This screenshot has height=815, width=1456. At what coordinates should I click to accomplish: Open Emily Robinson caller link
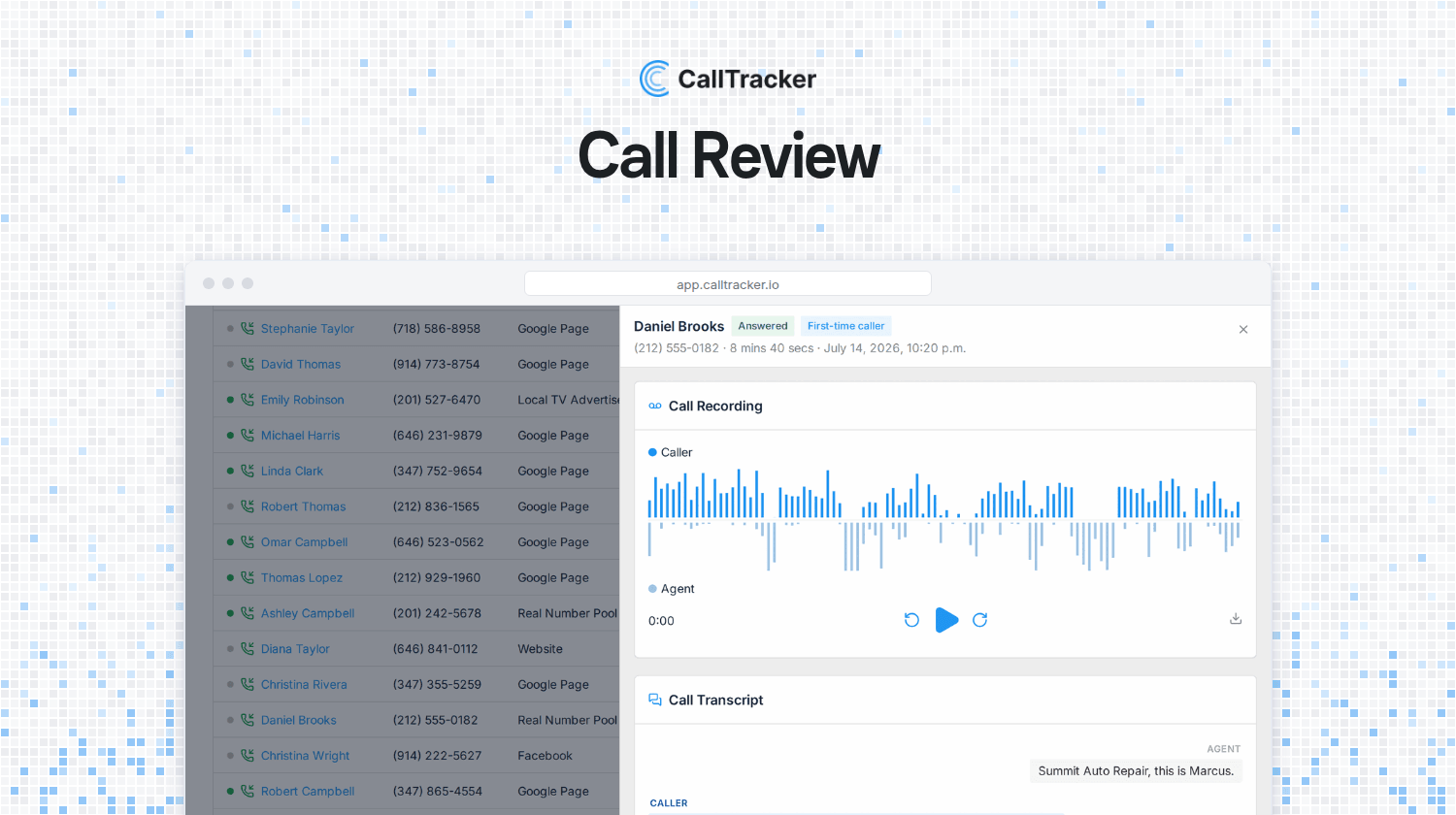[303, 400]
